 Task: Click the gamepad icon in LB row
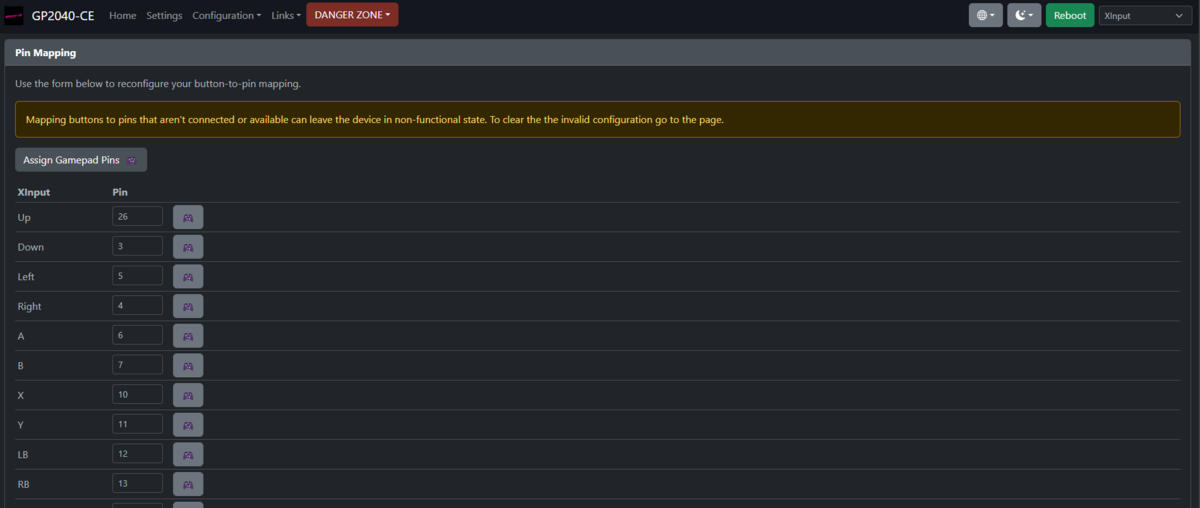point(188,455)
